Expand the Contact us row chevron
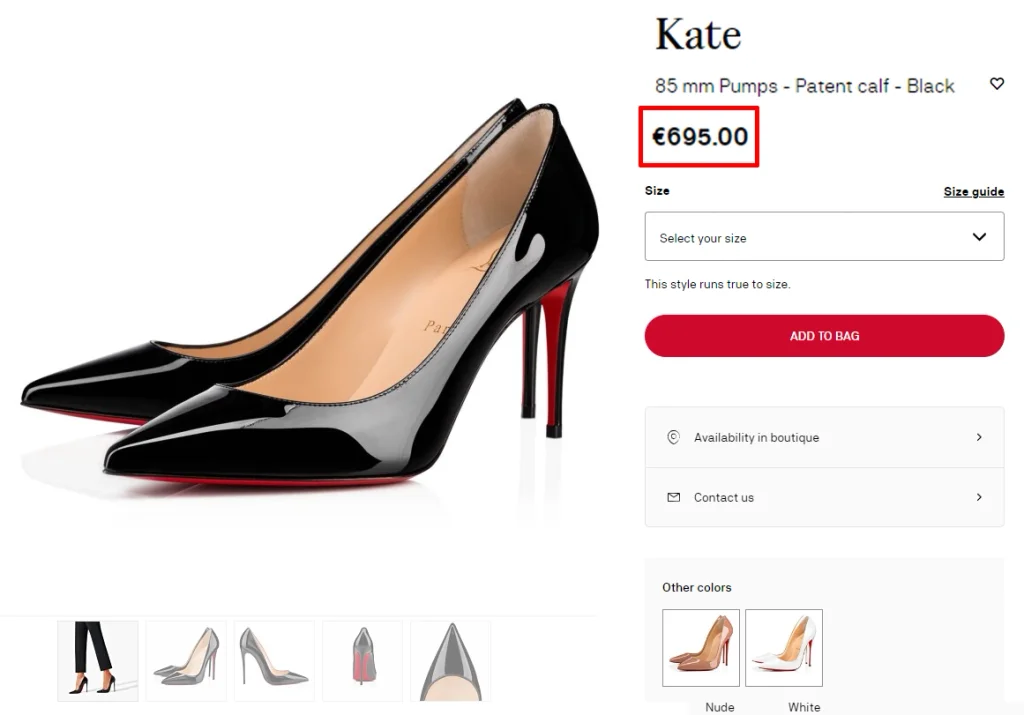1024x715 pixels. tap(979, 497)
